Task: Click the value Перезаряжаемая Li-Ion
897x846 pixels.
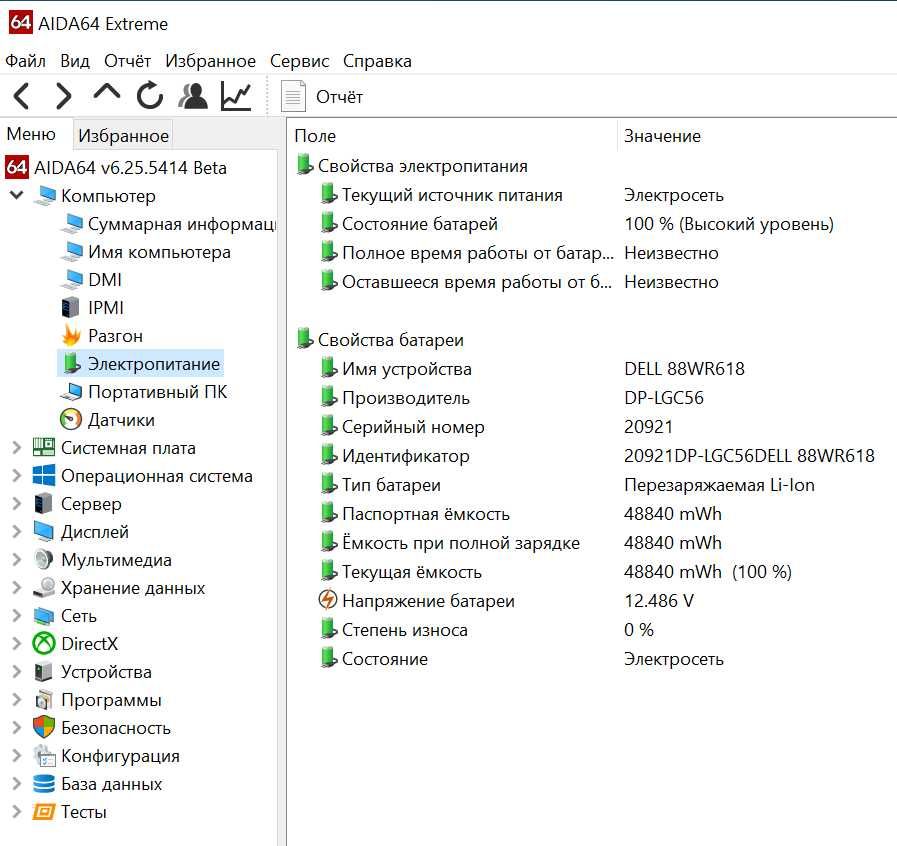Action: point(719,485)
